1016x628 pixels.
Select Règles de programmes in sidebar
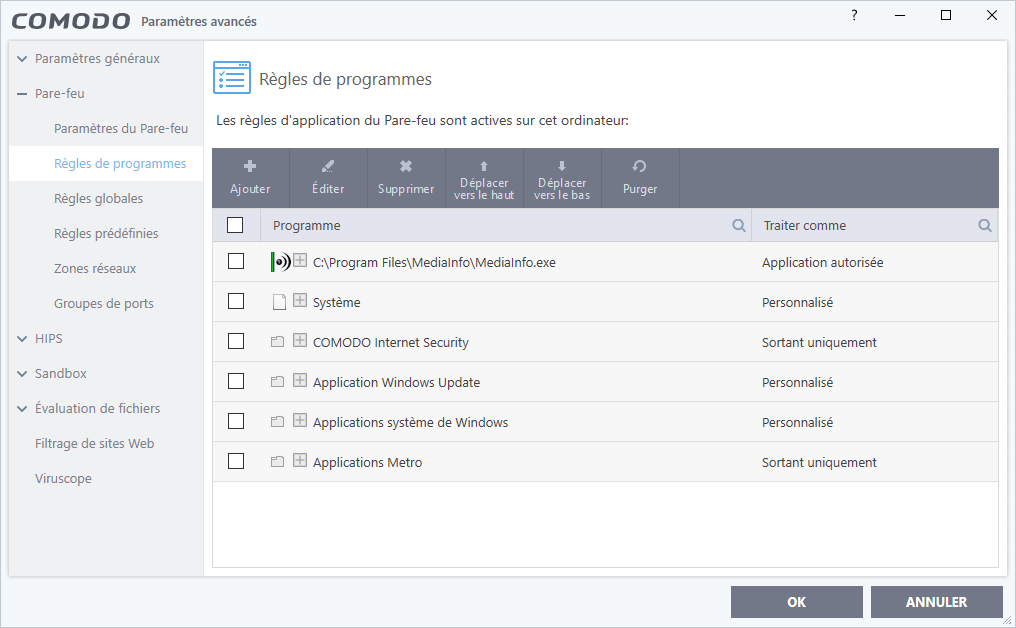120,163
